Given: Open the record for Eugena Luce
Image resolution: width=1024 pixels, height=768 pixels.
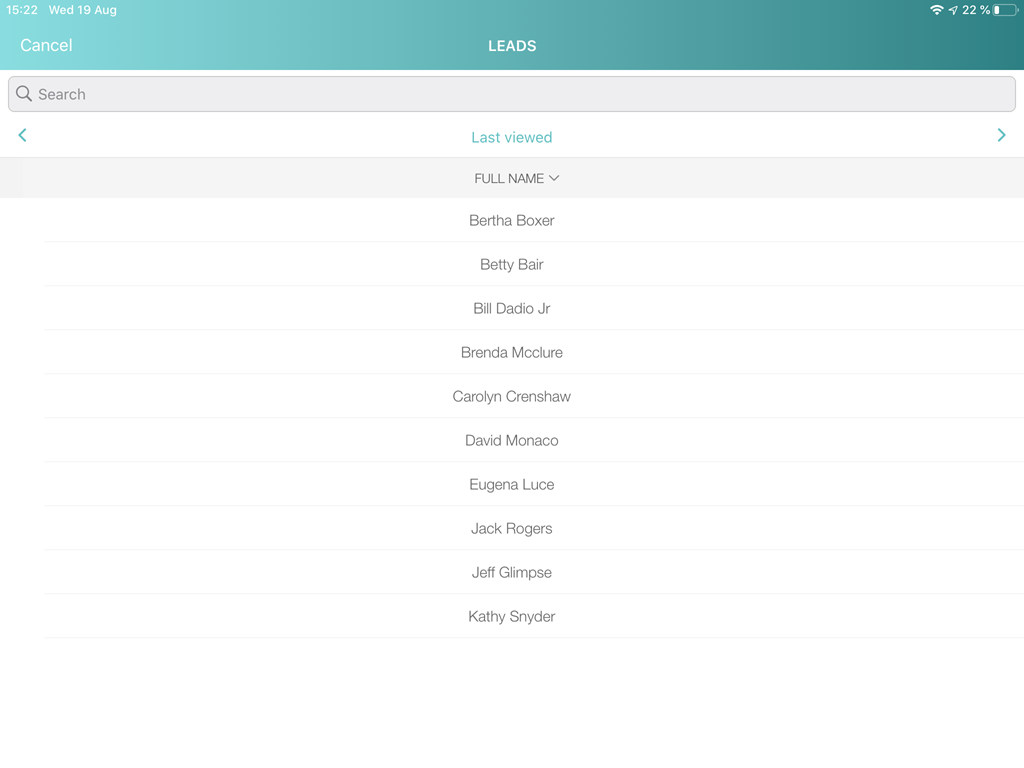Looking at the screenshot, I should click(x=512, y=484).
